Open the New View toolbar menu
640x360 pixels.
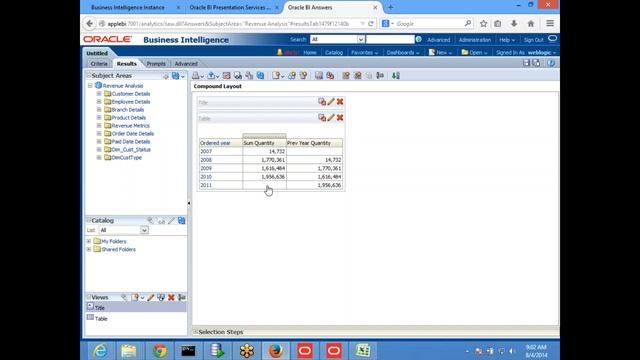[x=278, y=76]
